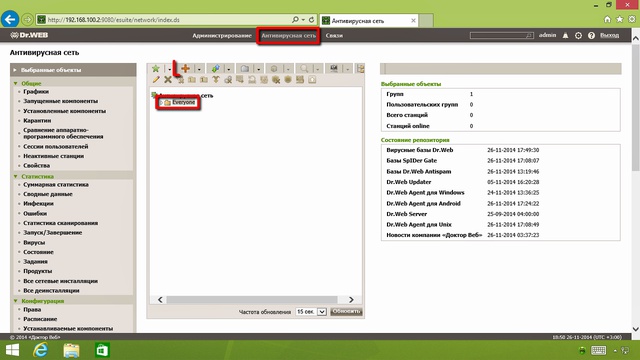The height and width of the screenshot is (360, 640).
Task: Open Суммарная статистика sidebar link
Action: 56,184
